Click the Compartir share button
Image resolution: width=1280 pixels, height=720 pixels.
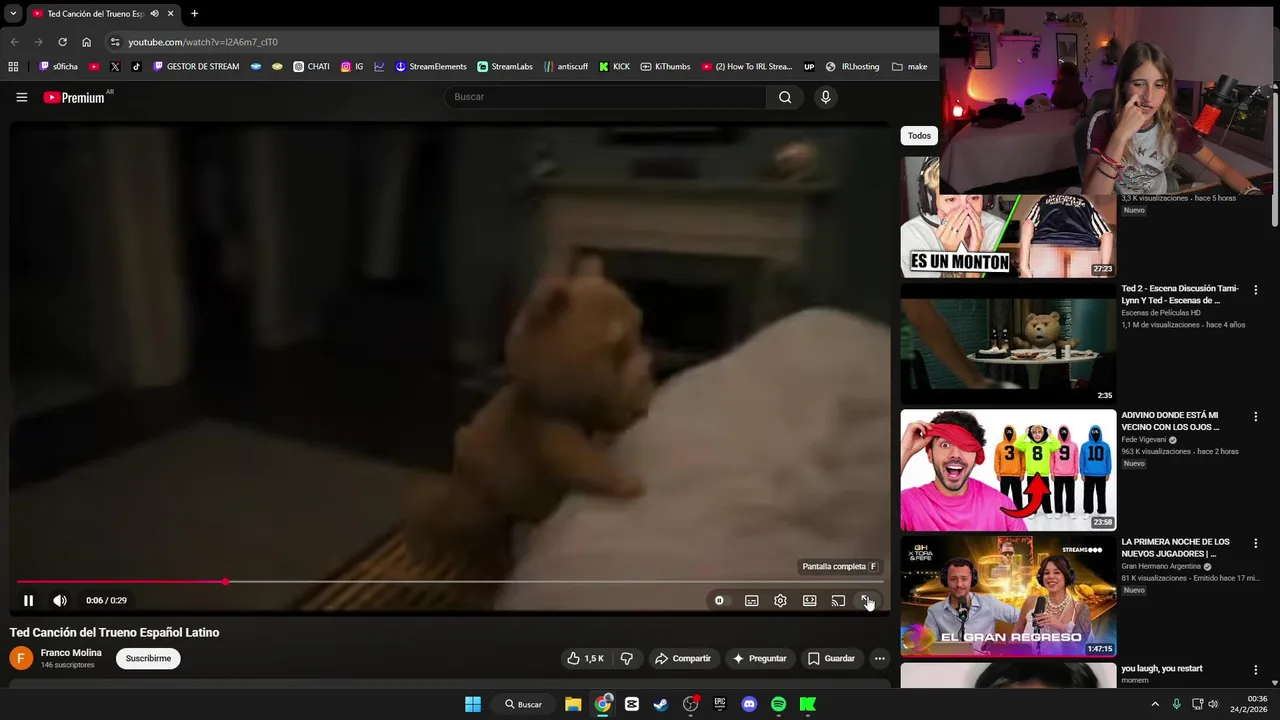pyautogui.click(x=683, y=658)
